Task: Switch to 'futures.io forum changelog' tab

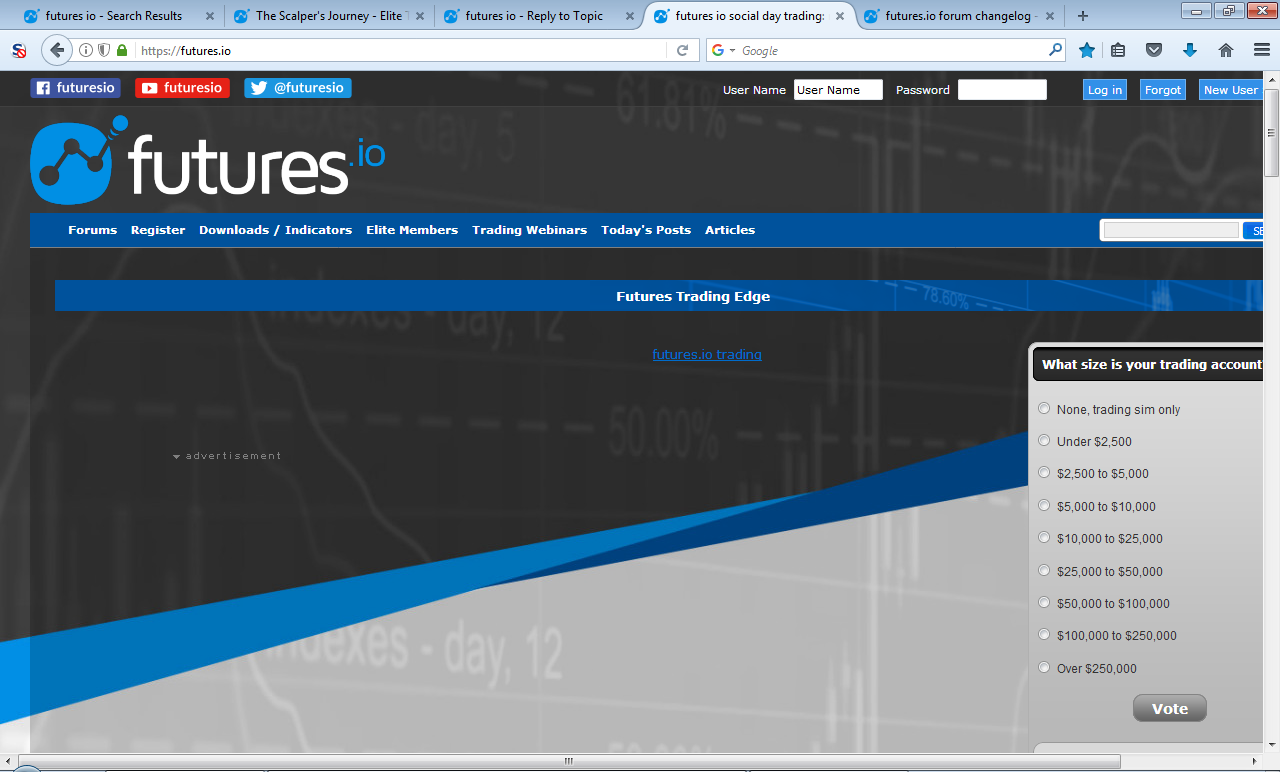Action: pos(958,16)
